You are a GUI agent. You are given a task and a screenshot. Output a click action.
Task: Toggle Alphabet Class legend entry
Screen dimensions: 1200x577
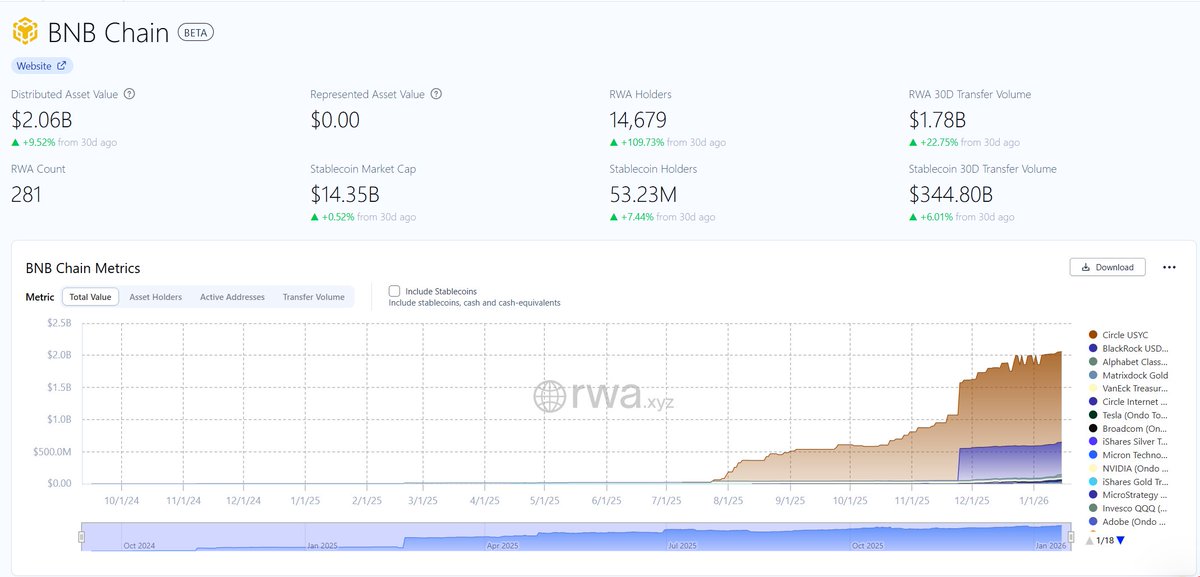[x=1127, y=361]
